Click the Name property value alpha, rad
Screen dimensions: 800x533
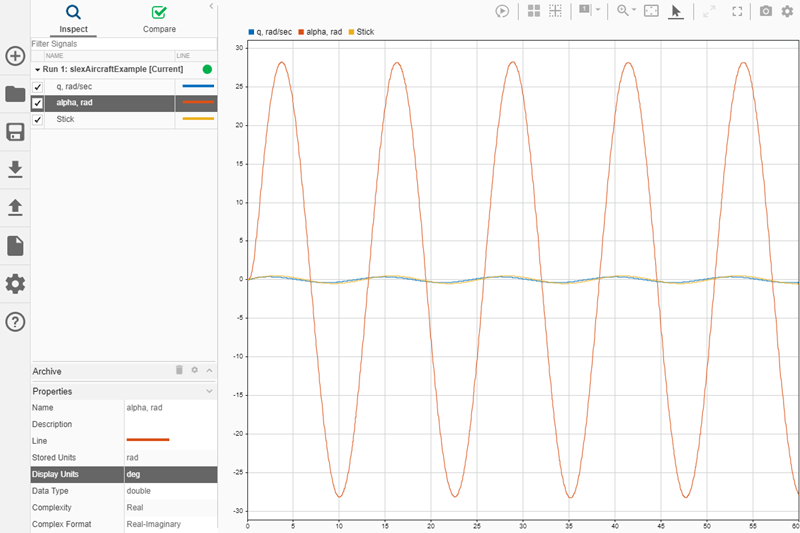pyautogui.click(x=144, y=408)
